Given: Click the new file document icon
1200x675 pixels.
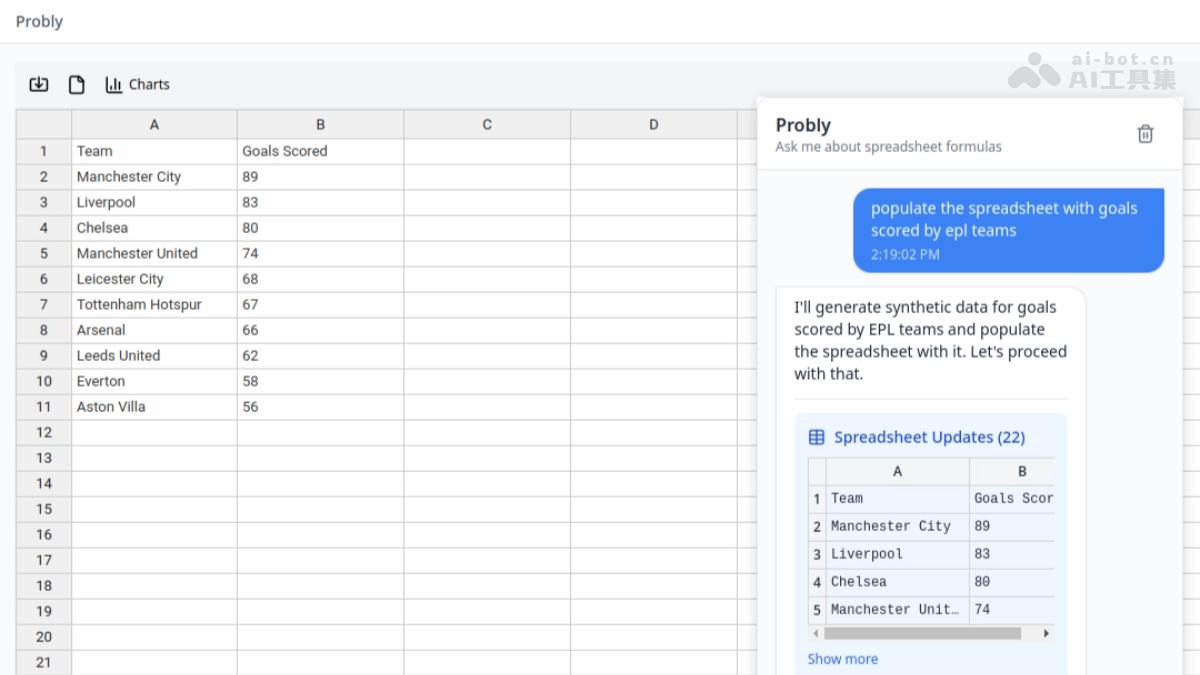Looking at the screenshot, I should 76,85.
